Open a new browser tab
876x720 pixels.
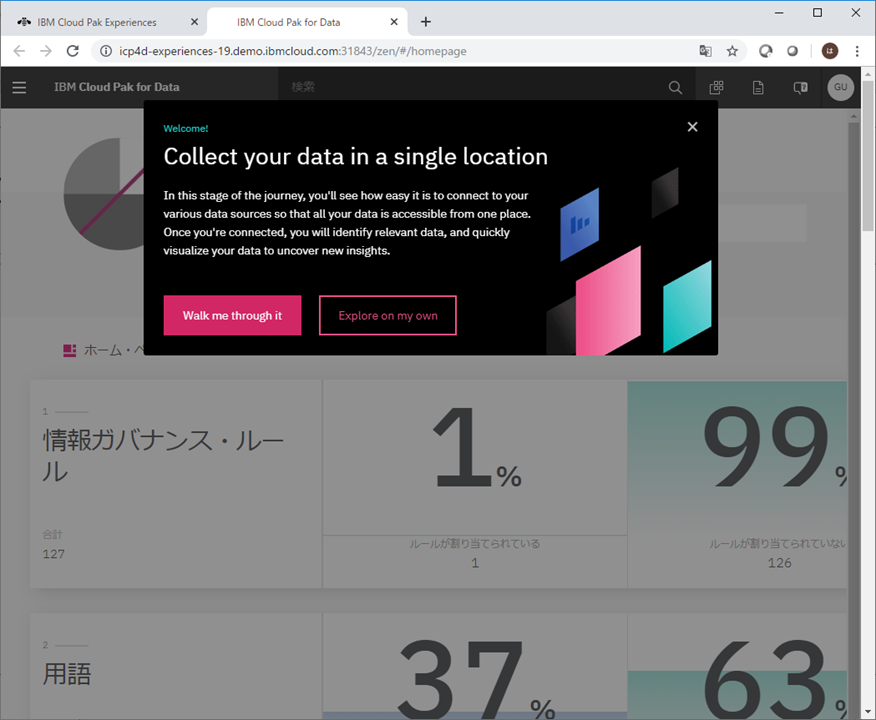[426, 22]
